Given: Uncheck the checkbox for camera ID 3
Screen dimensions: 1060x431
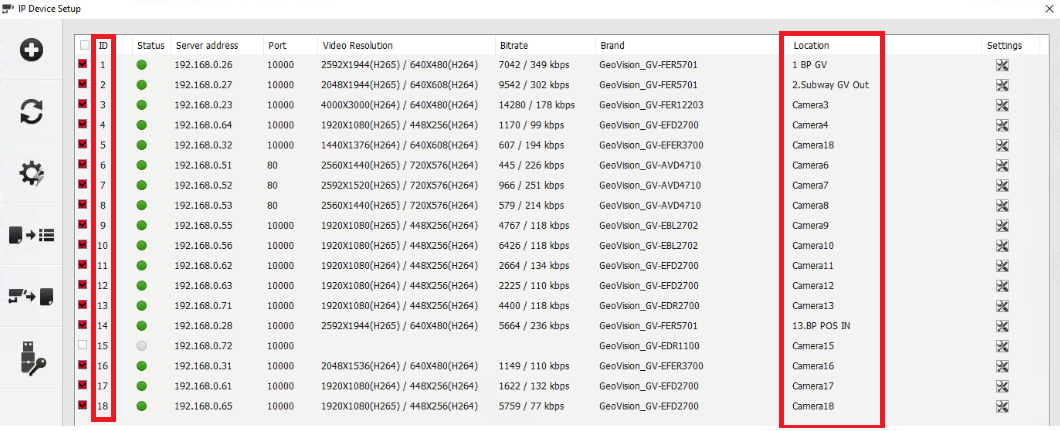Looking at the screenshot, I should click(x=83, y=105).
